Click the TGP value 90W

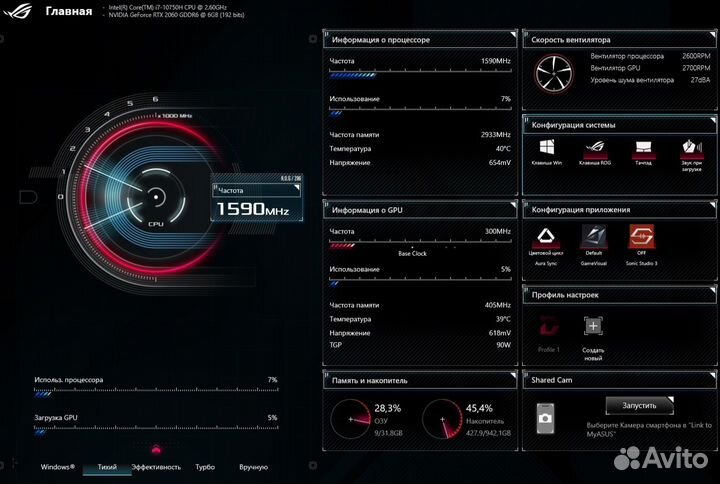point(503,345)
